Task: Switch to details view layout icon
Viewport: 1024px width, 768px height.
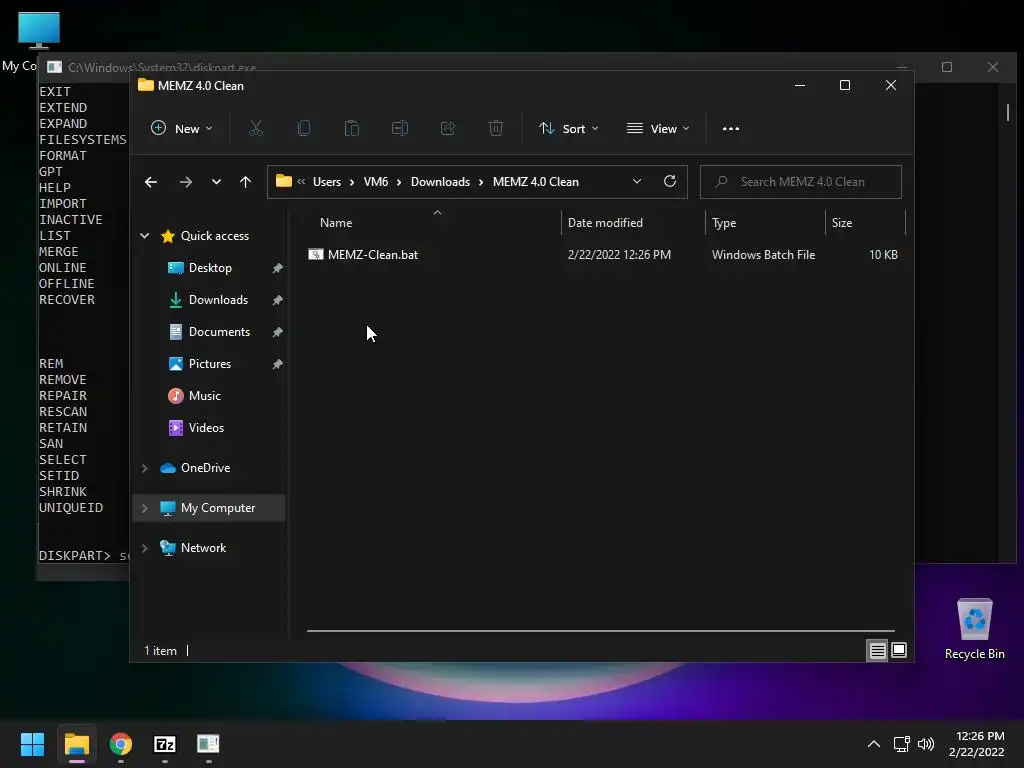Action: [x=877, y=650]
